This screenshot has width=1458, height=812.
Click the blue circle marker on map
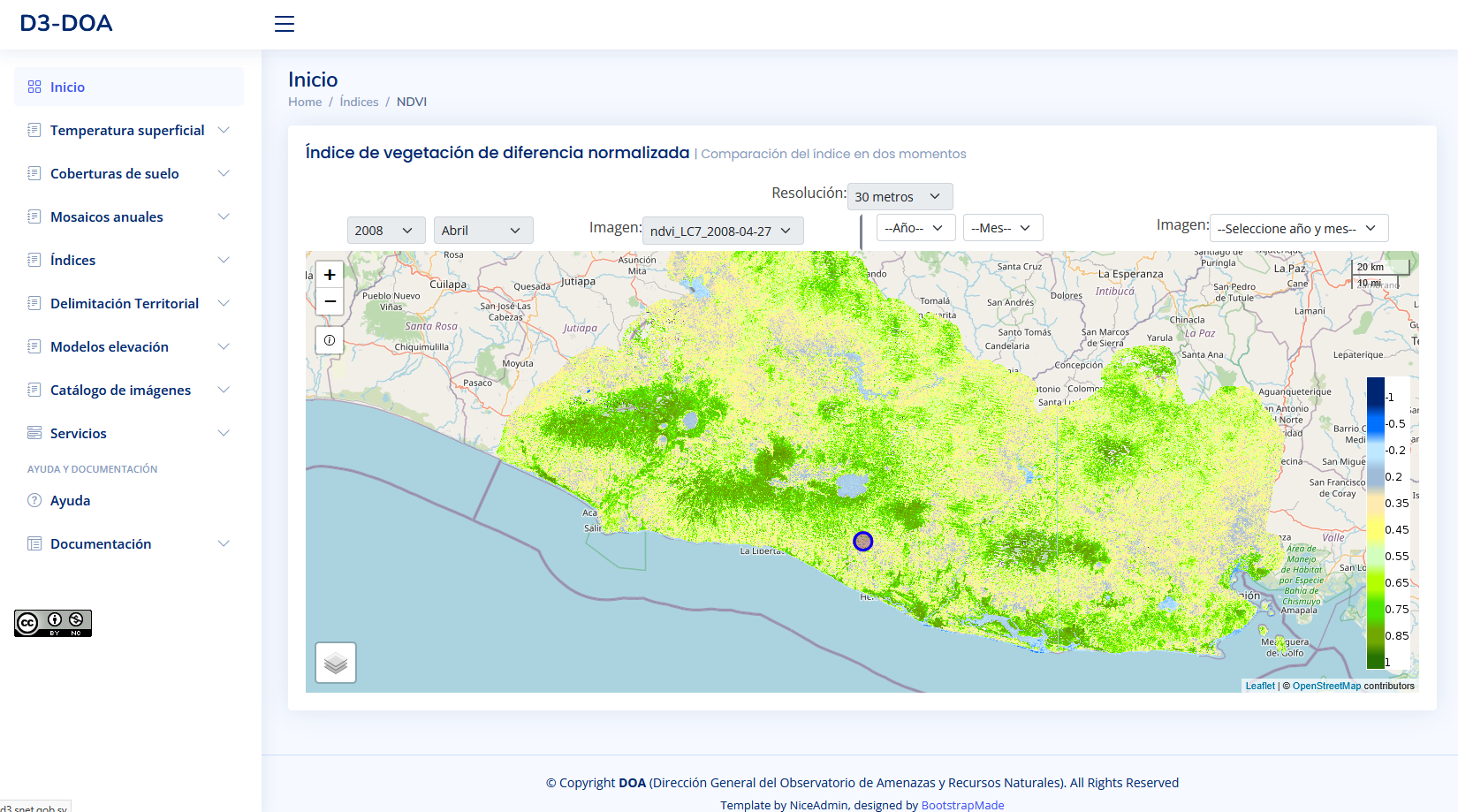(x=863, y=541)
